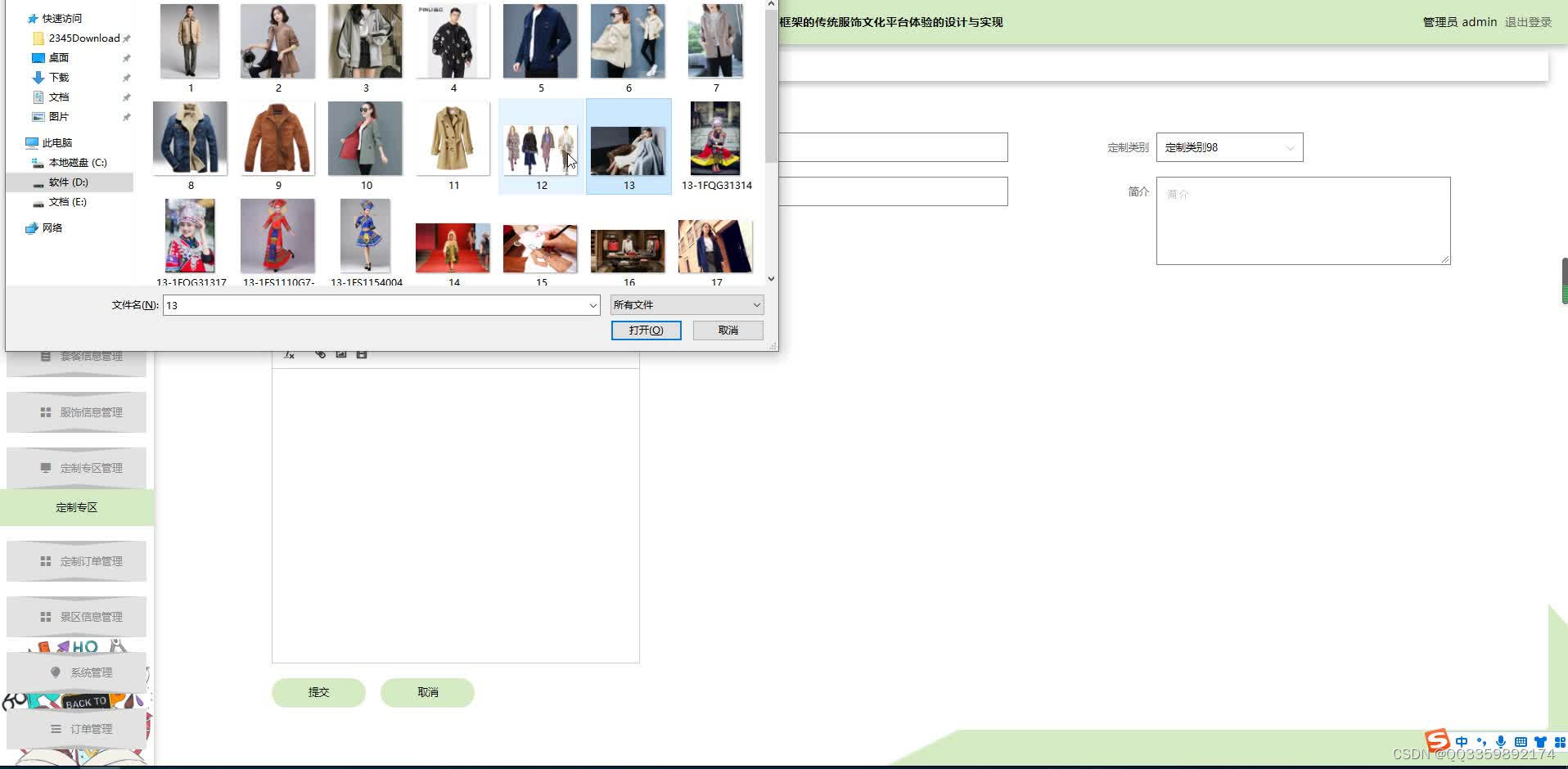Select image thumbnail named 17
1568x769 pixels.
(716, 245)
